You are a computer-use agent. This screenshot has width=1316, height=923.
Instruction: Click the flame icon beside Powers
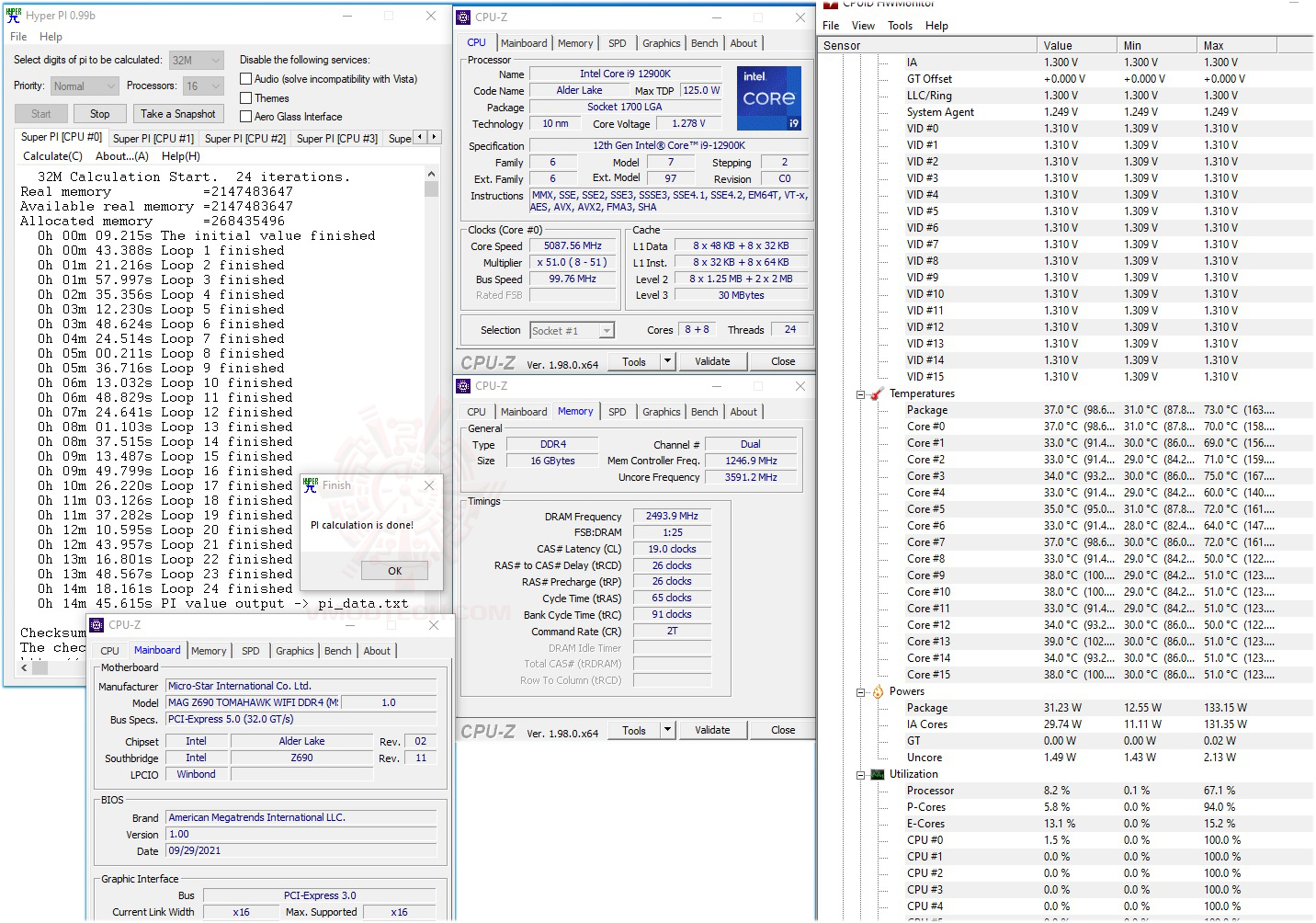click(878, 691)
